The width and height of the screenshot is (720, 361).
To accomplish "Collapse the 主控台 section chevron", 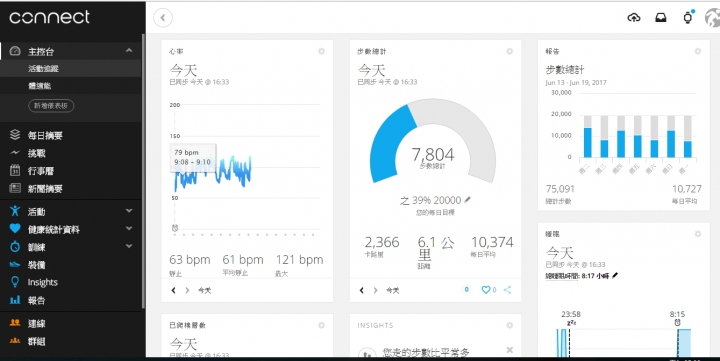I will coord(129,51).
